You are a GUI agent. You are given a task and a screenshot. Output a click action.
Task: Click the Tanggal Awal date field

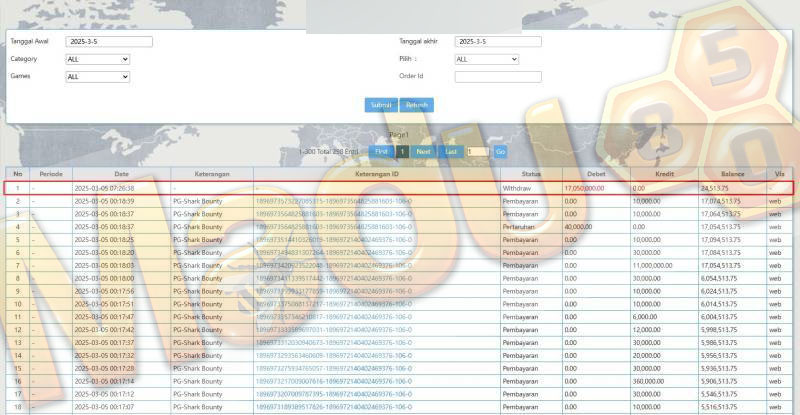point(109,41)
